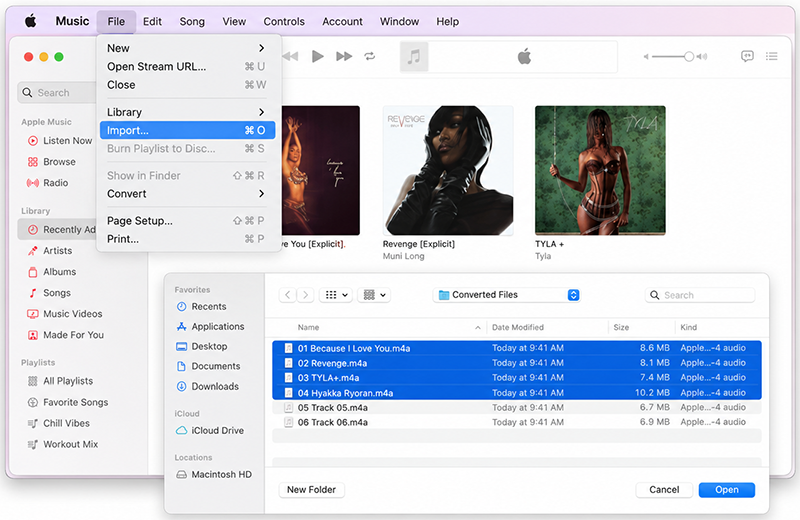This screenshot has height=520, width=800.
Task: Choose Page Setup… in File menu
Action: click(x=187, y=220)
